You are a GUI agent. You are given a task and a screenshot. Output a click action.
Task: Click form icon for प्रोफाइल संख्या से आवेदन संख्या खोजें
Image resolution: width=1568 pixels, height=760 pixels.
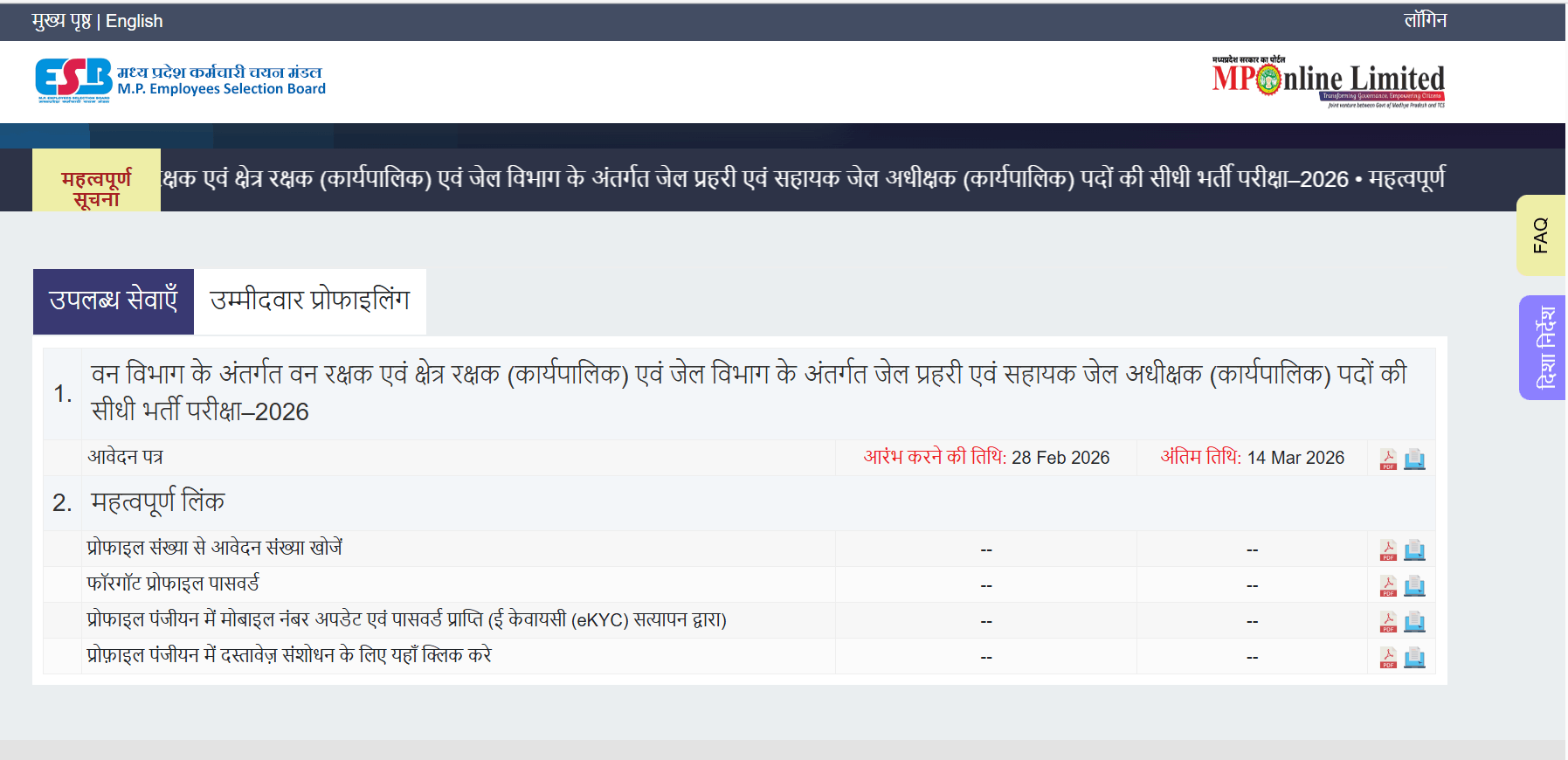coord(1414,549)
